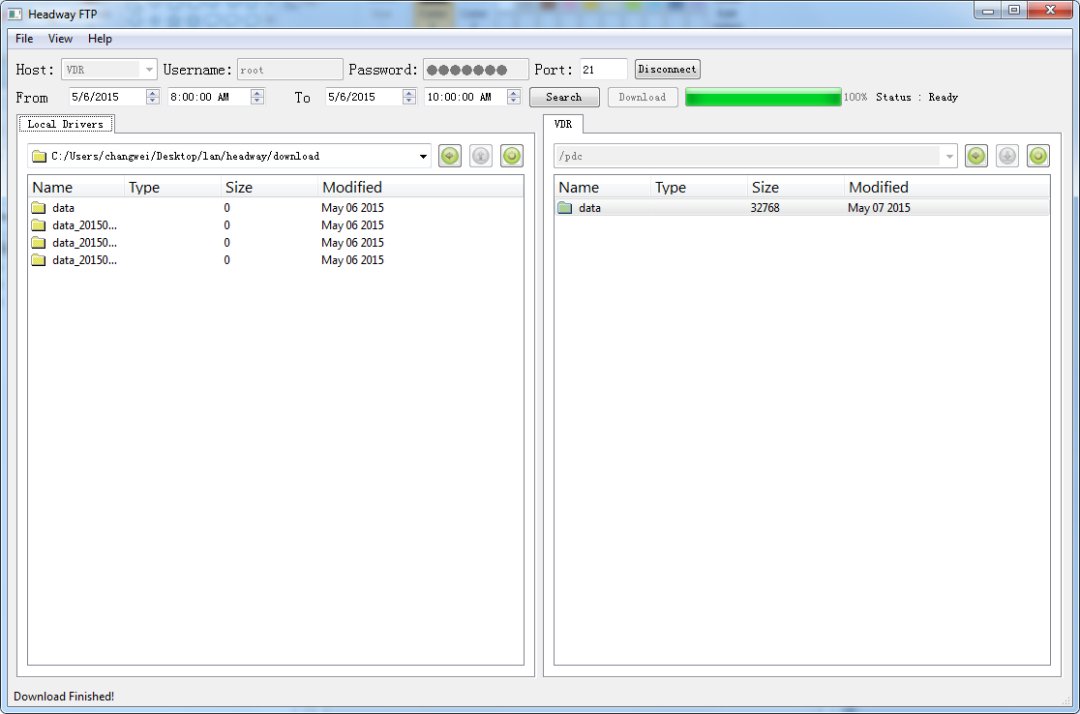Click the green back arrow in Local Drivers panel
This screenshot has height=714, width=1080.
pyautogui.click(x=449, y=156)
